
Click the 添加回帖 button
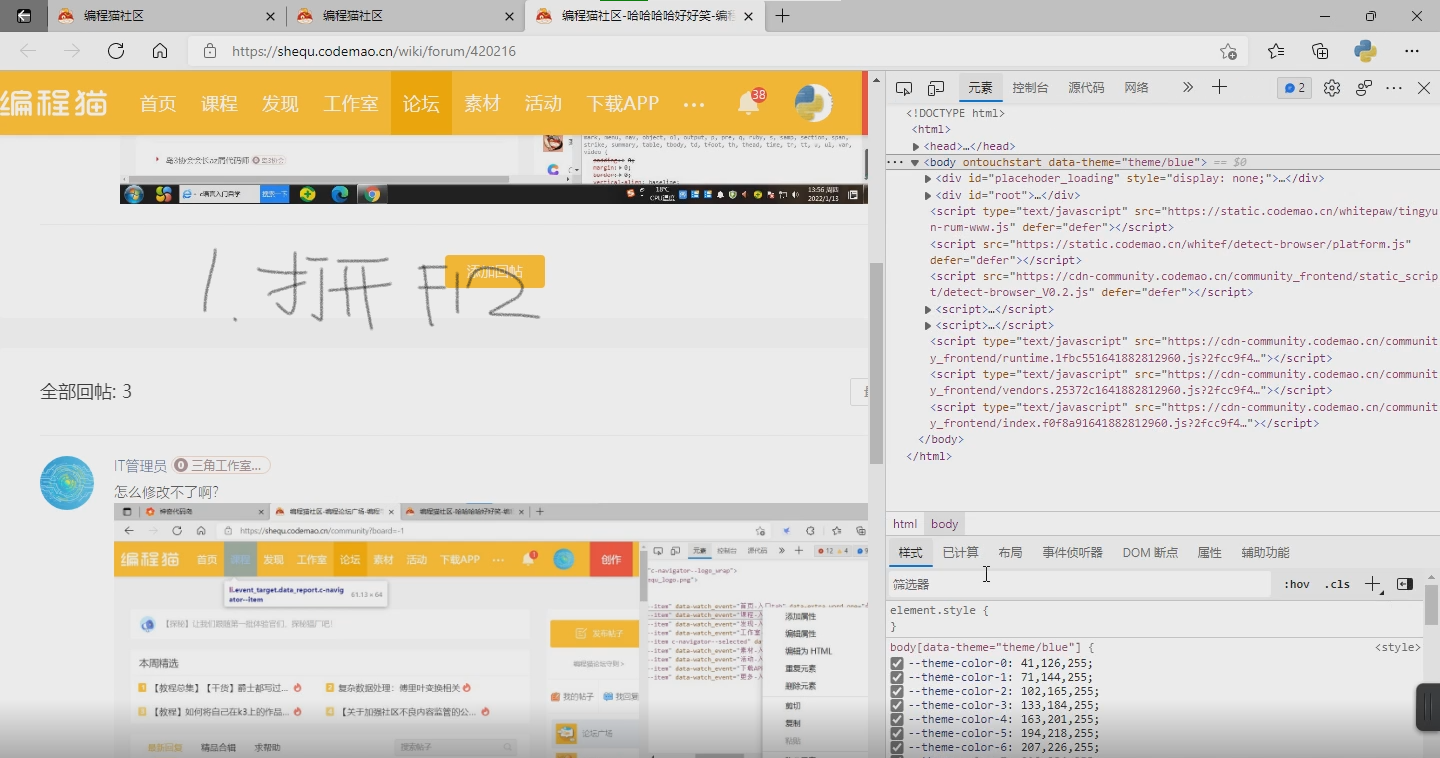click(495, 271)
